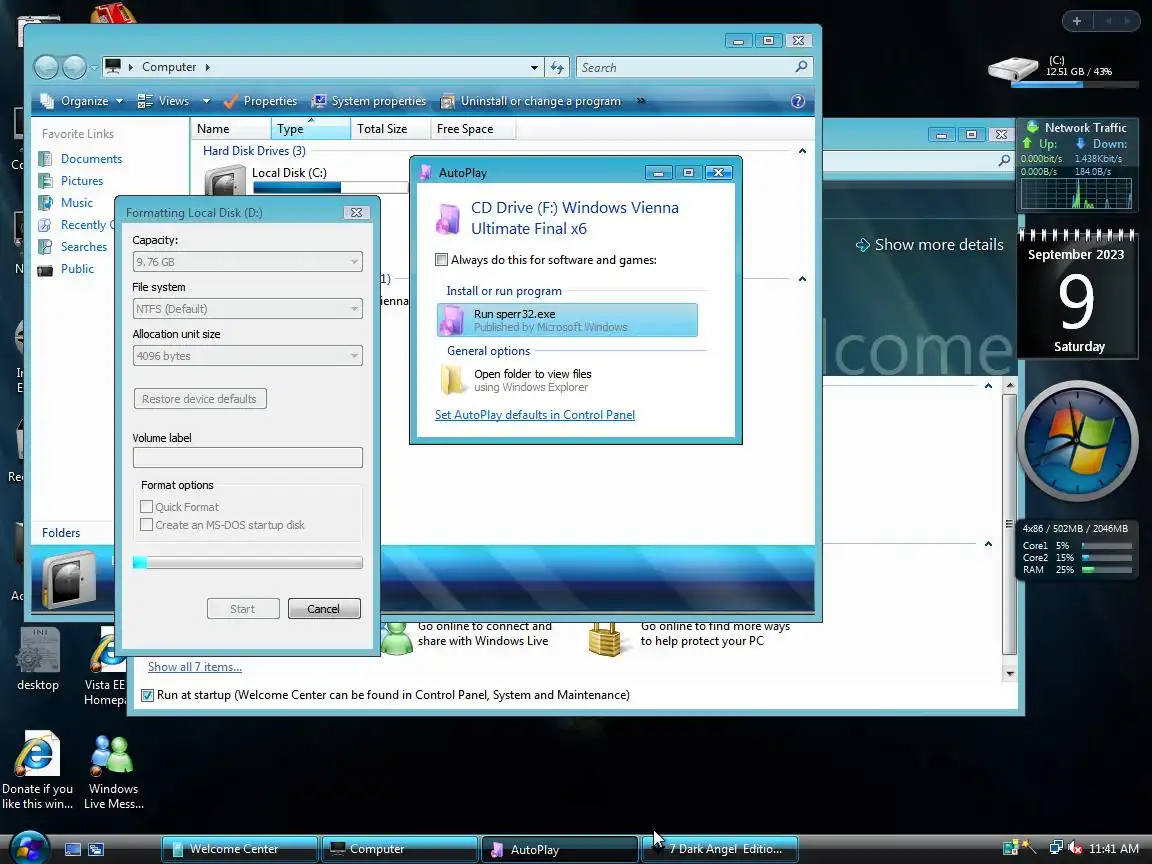Select the Local Disk (C:) drive icon
The width and height of the screenshot is (1152, 864).
pyautogui.click(x=225, y=181)
